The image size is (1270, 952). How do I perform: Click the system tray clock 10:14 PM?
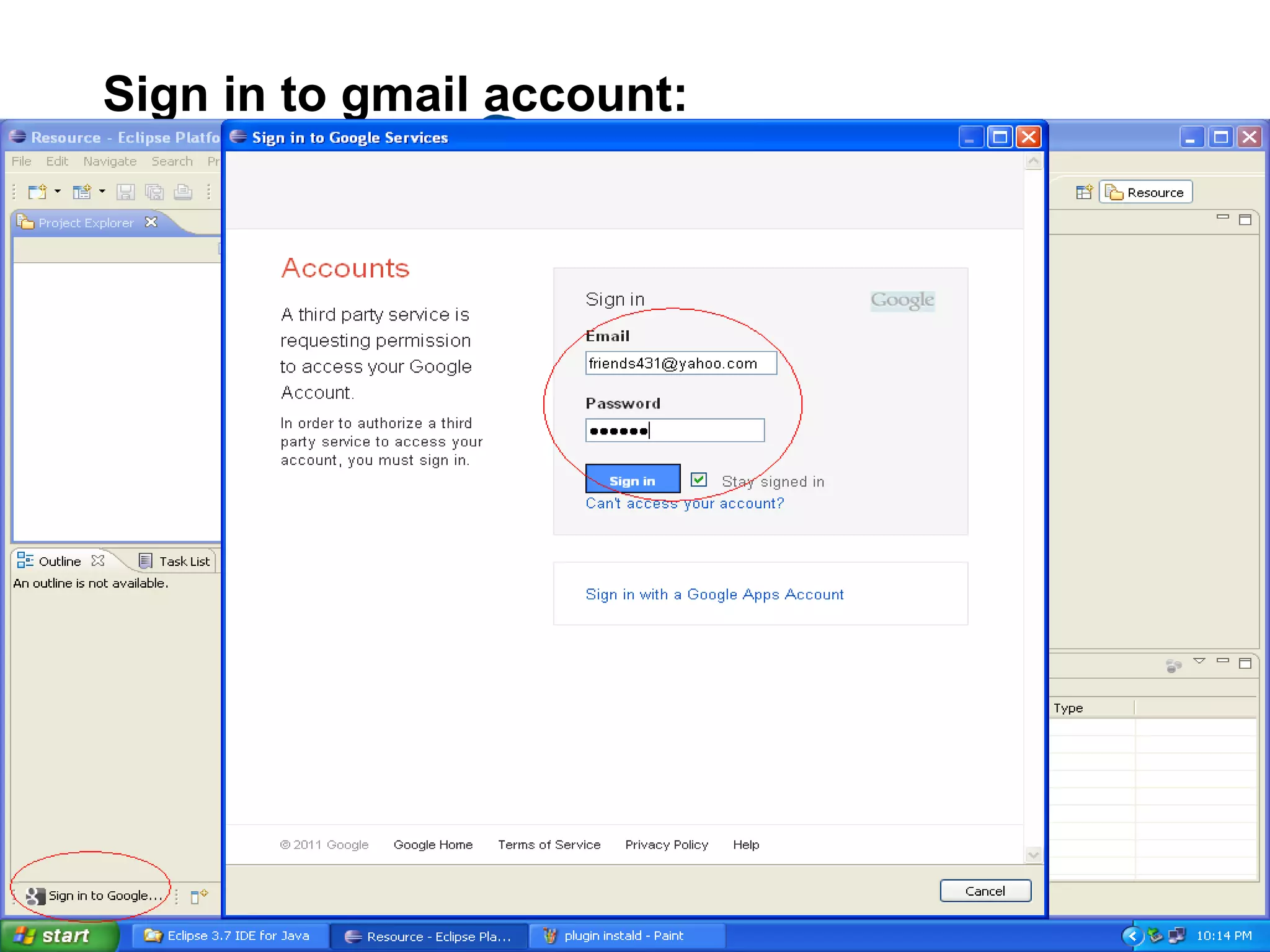[x=1224, y=936]
